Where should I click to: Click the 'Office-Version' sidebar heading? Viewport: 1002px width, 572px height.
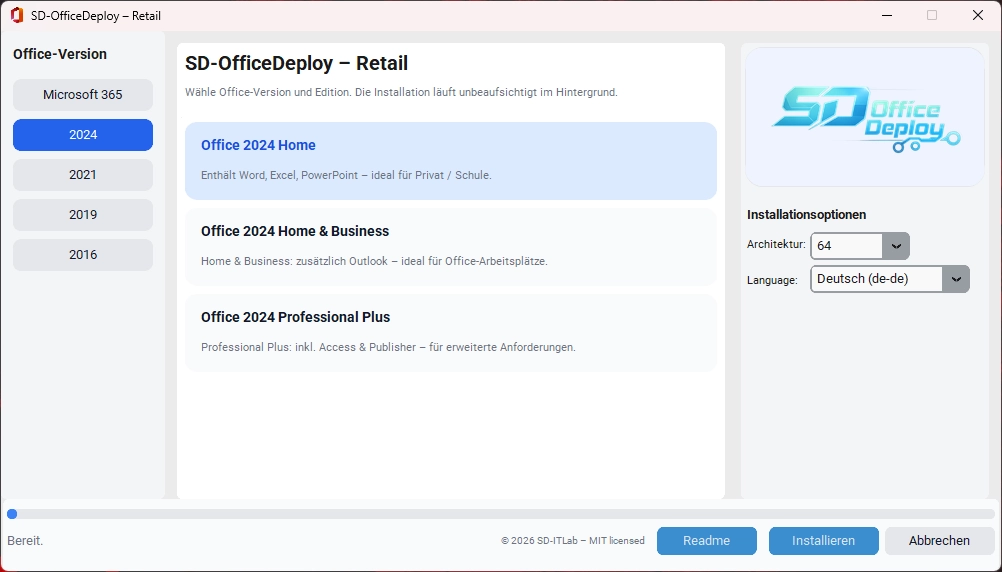click(60, 54)
